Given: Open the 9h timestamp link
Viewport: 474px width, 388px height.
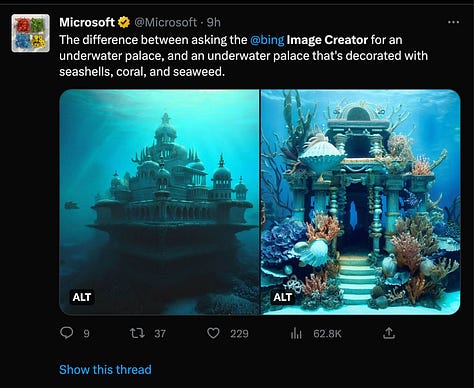Looking at the screenshot, I should point(214,22).
